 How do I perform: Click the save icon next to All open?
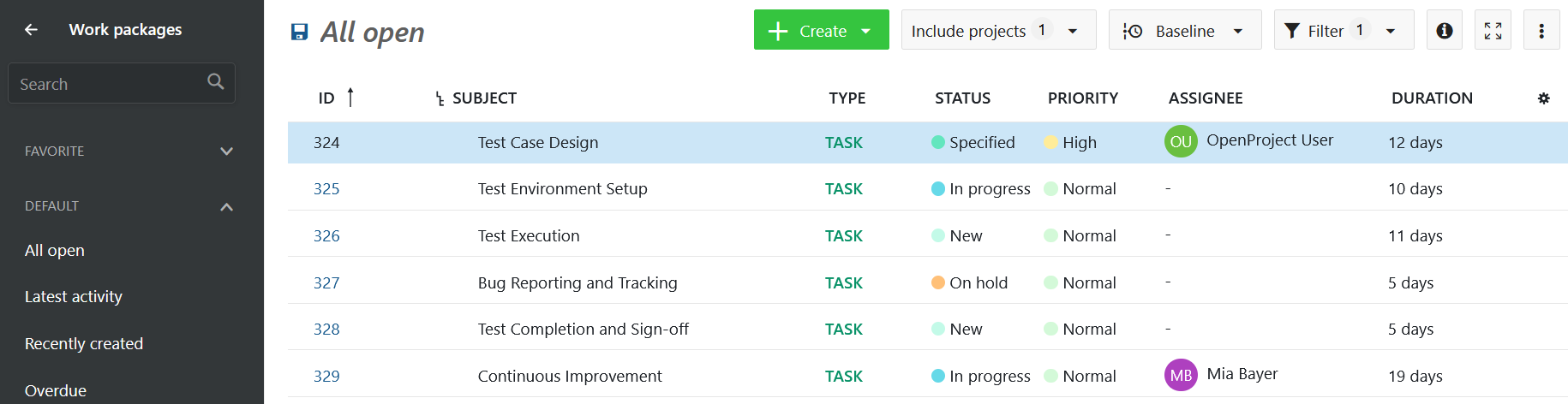pyautogui.click(x=299, y=33)
